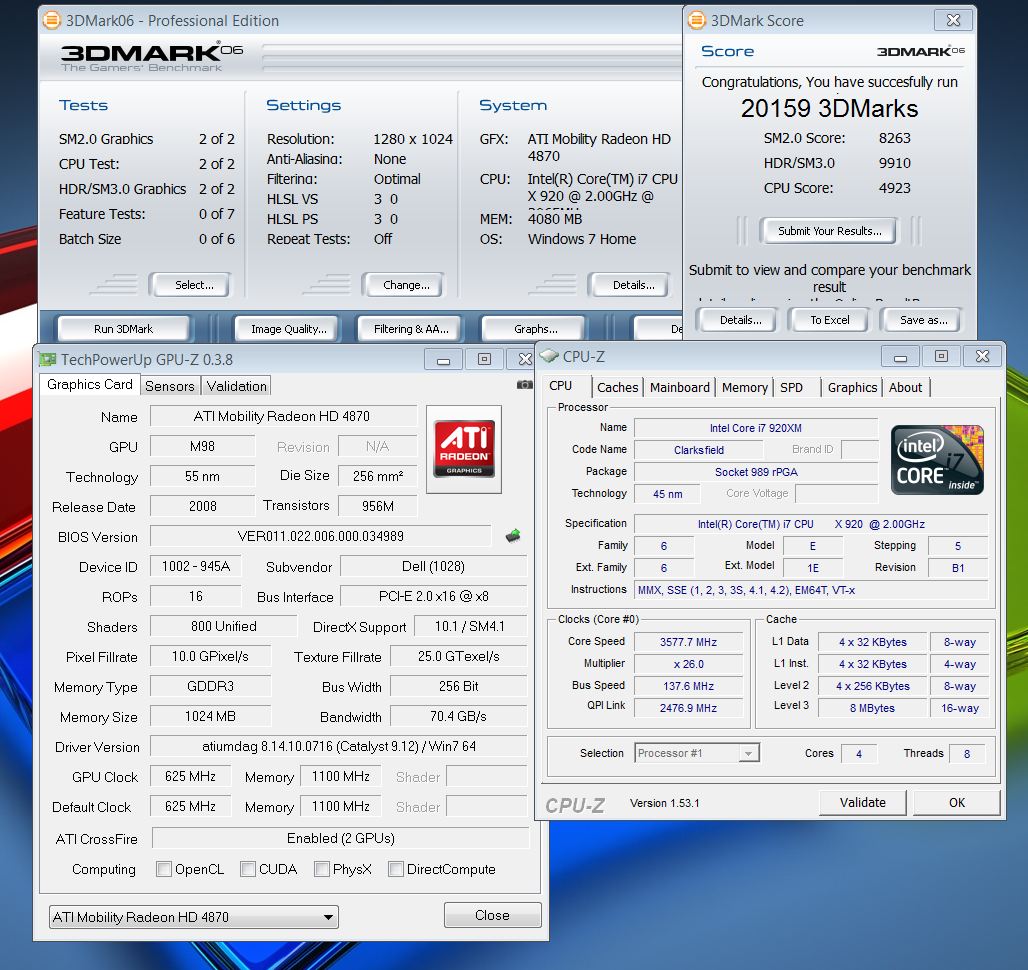
Task: Click the Threads value 8 in CPU-Z
Action: (x=967, y=754)
